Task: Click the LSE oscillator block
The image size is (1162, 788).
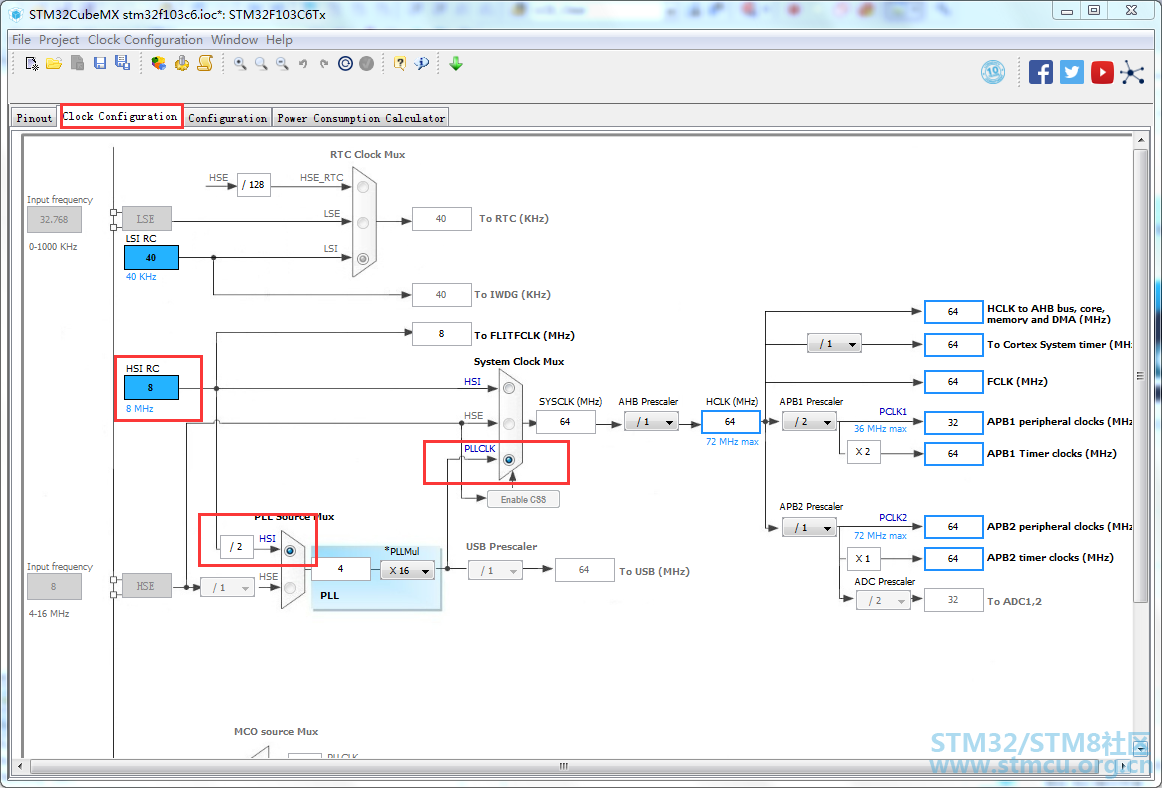Action: point(147,219)
